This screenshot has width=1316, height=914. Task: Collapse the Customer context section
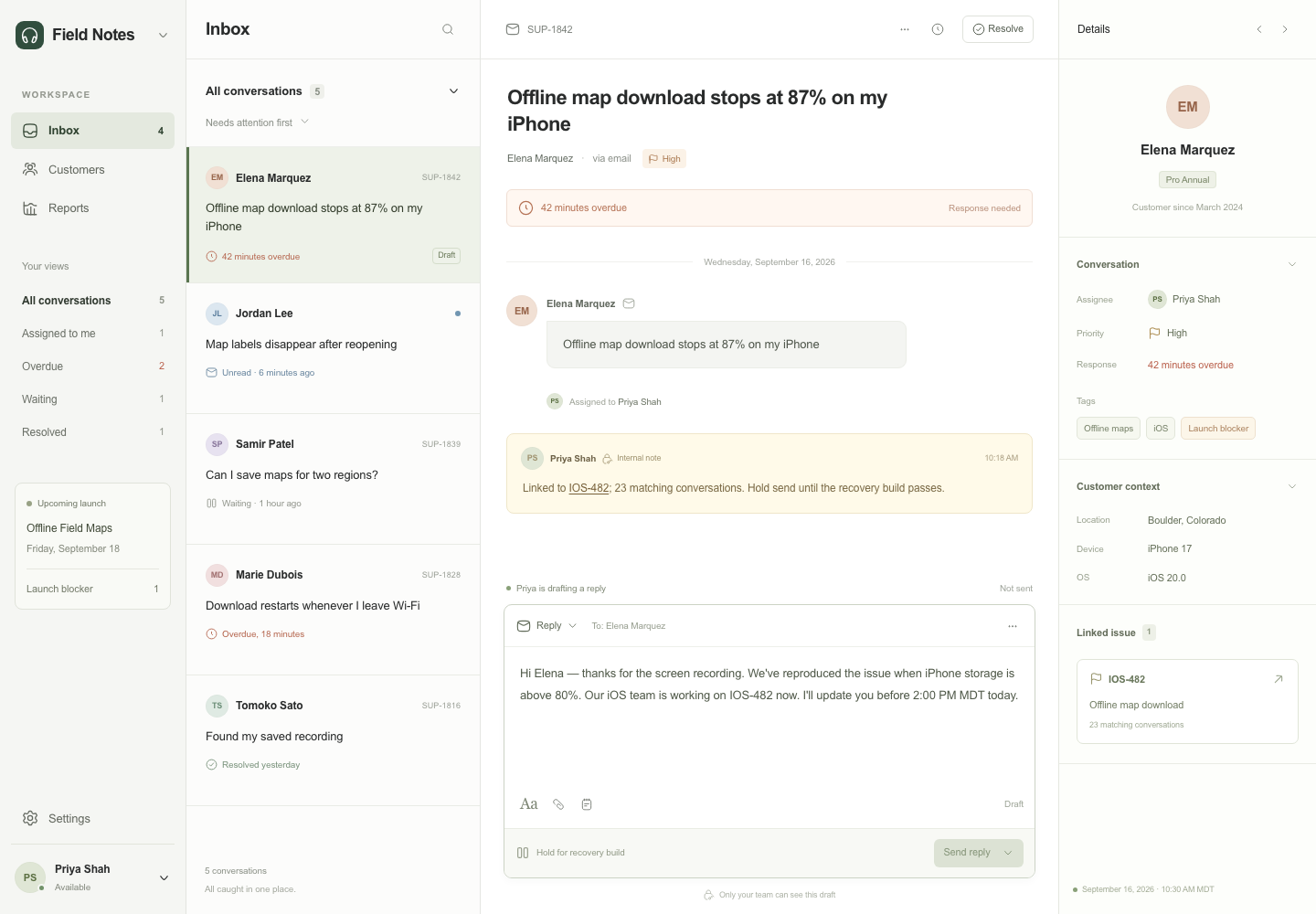coord(1292,486)
